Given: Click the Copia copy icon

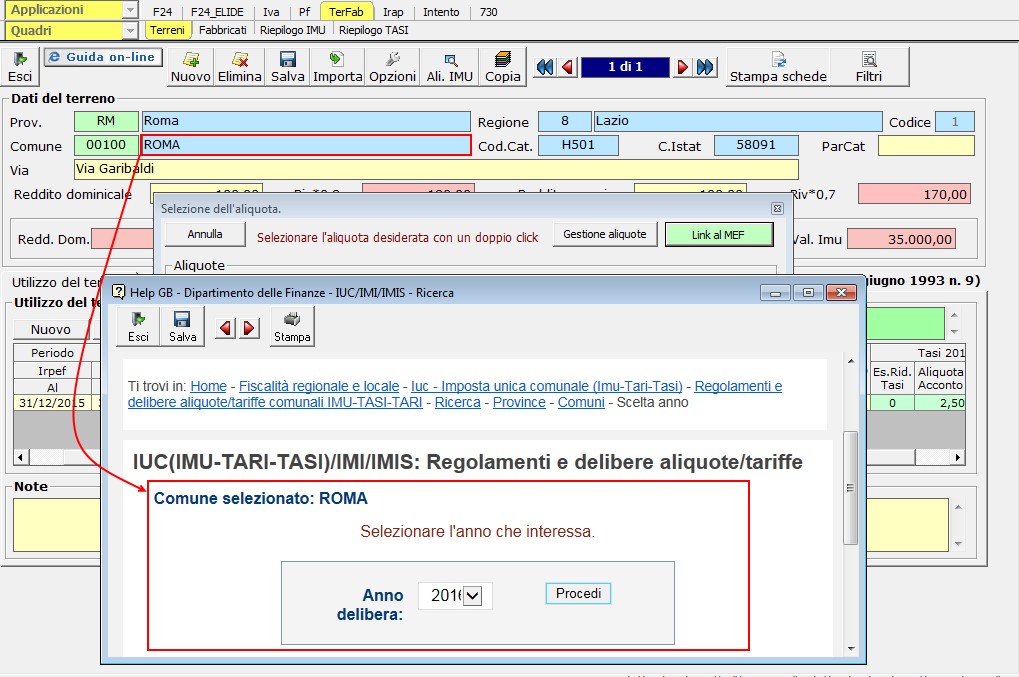Looking at the screenshot, I should pyautogui.click(x=502, y=67).
